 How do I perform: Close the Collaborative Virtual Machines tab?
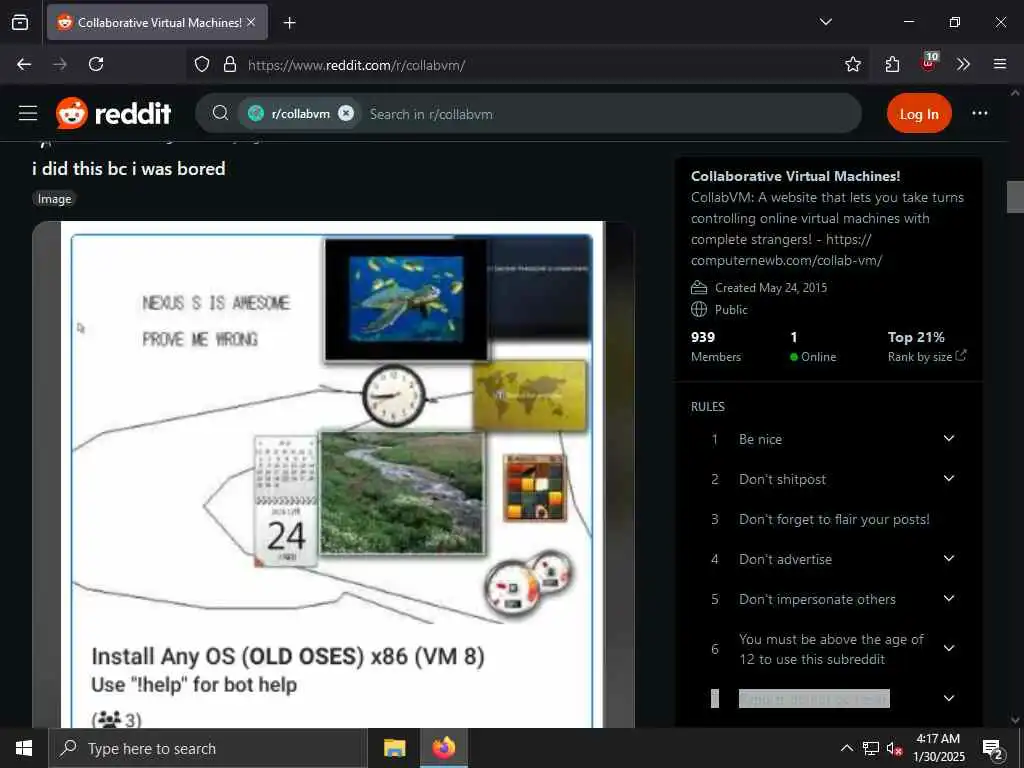coord(251,22)
